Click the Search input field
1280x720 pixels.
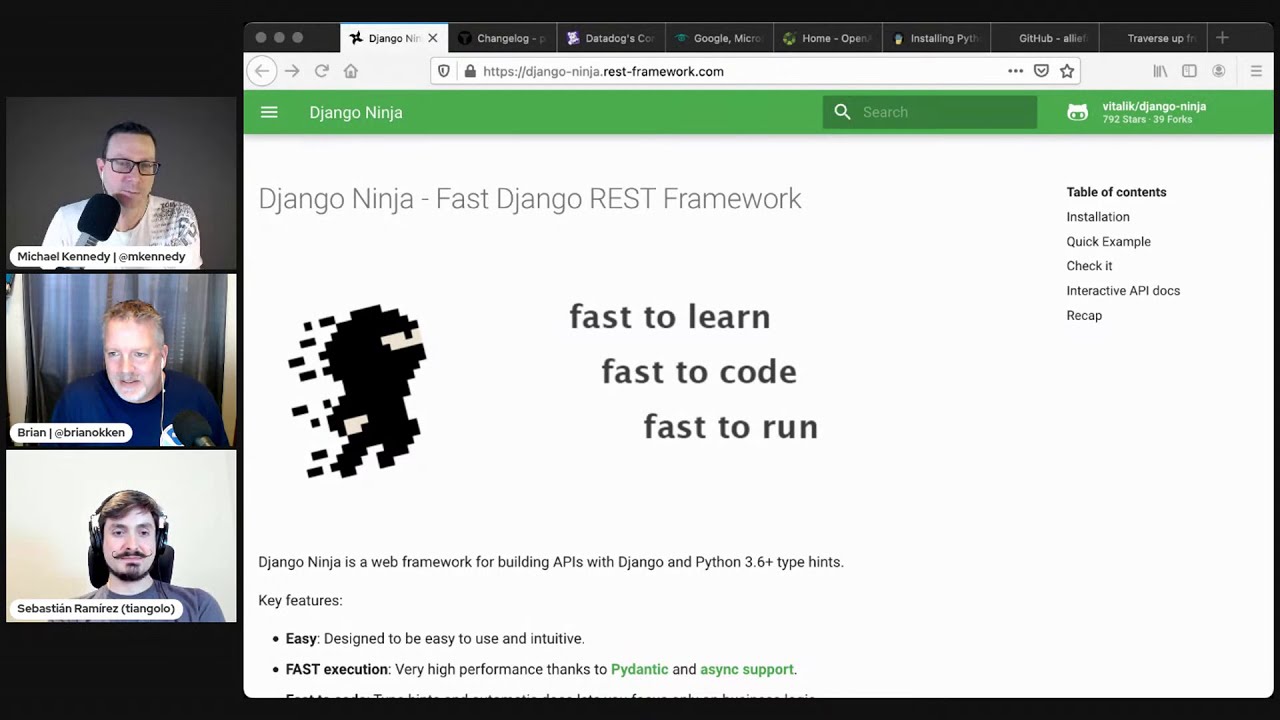tap(930, 112)
